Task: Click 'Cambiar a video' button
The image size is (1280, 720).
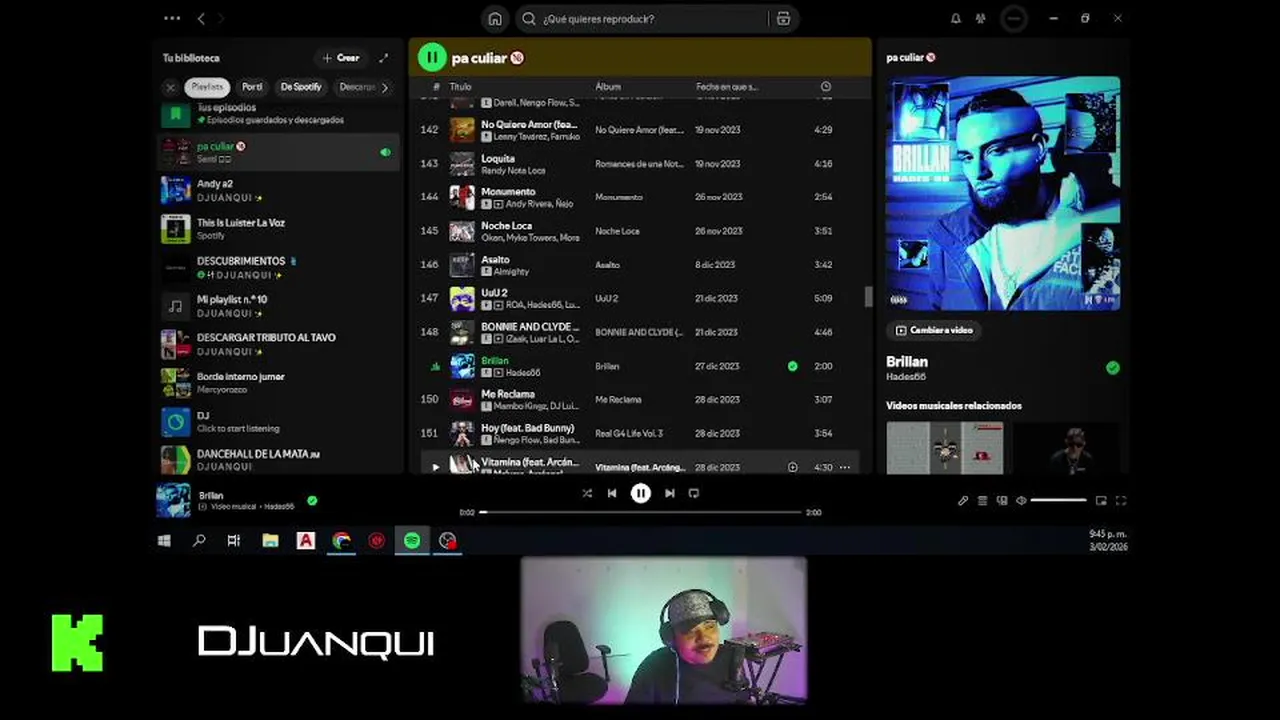Action: 934,330
